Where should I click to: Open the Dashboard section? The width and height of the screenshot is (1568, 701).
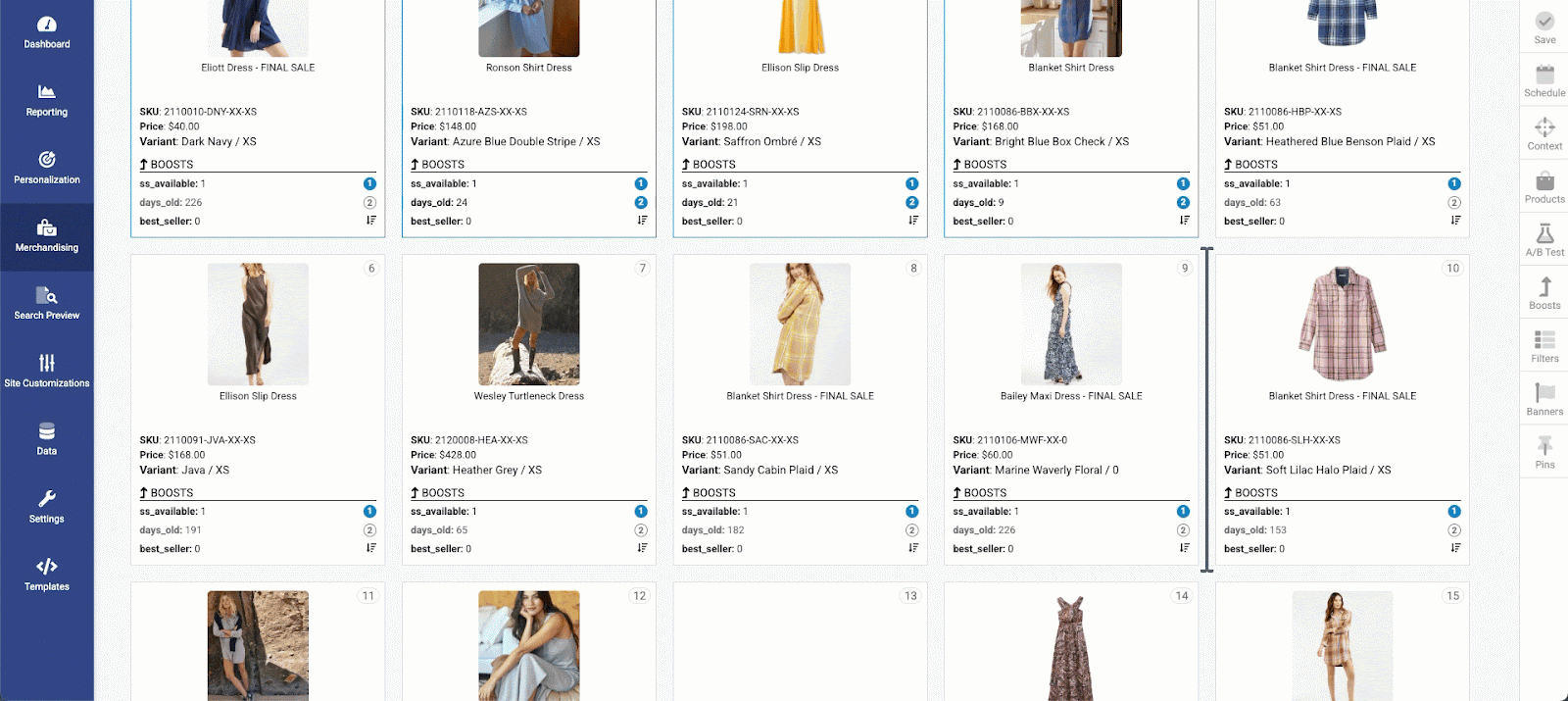(47, 33)
